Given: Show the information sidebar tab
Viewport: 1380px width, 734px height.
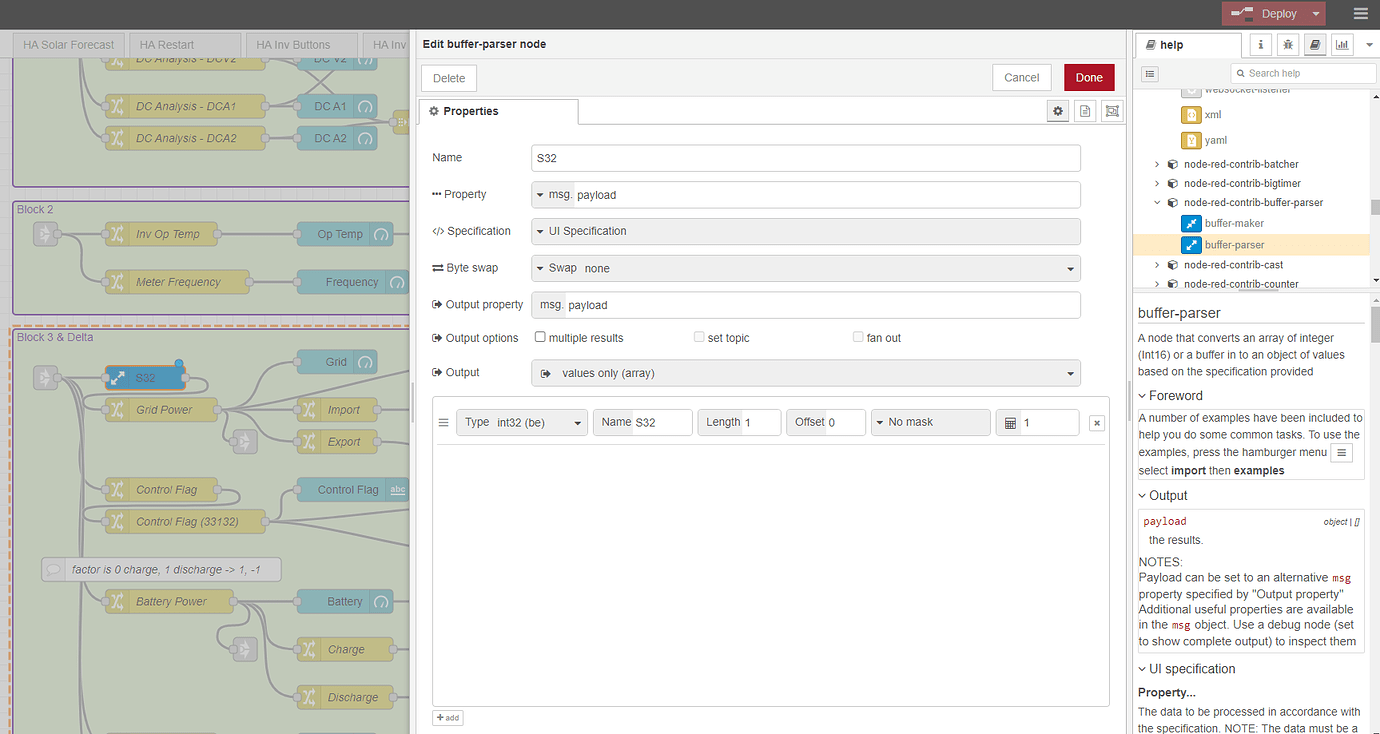Looking at the screenshot, I should 1261,45.
